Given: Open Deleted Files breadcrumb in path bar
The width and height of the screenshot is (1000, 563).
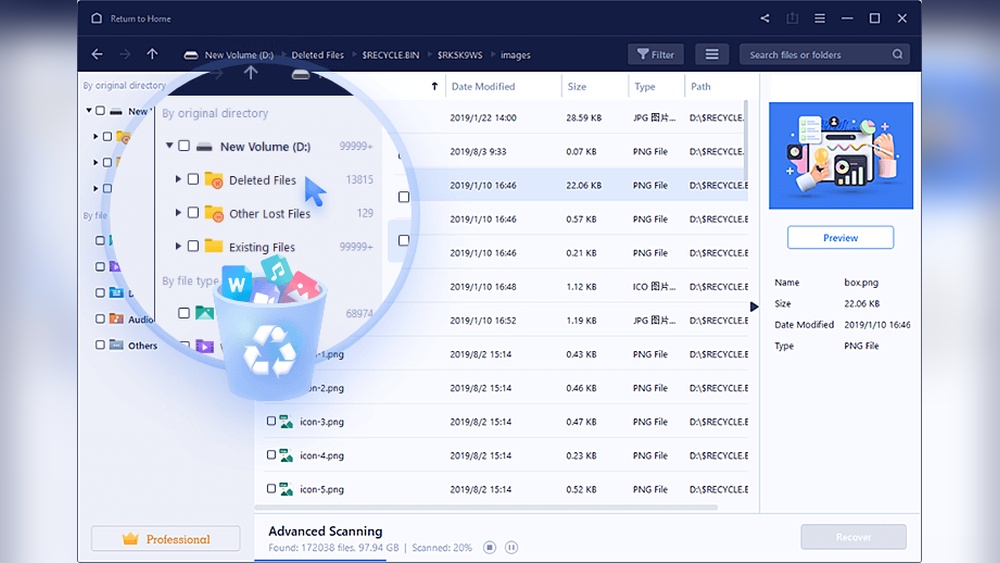Looking at the screenshot, I should (318, 55).
